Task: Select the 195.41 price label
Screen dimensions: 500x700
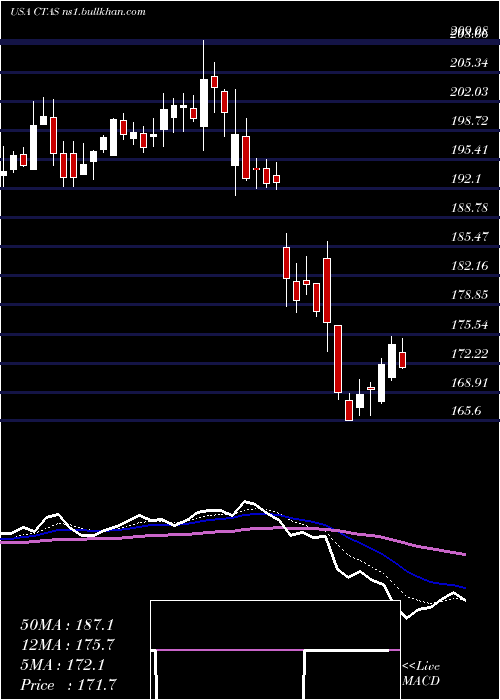Action: pos(469,150)
